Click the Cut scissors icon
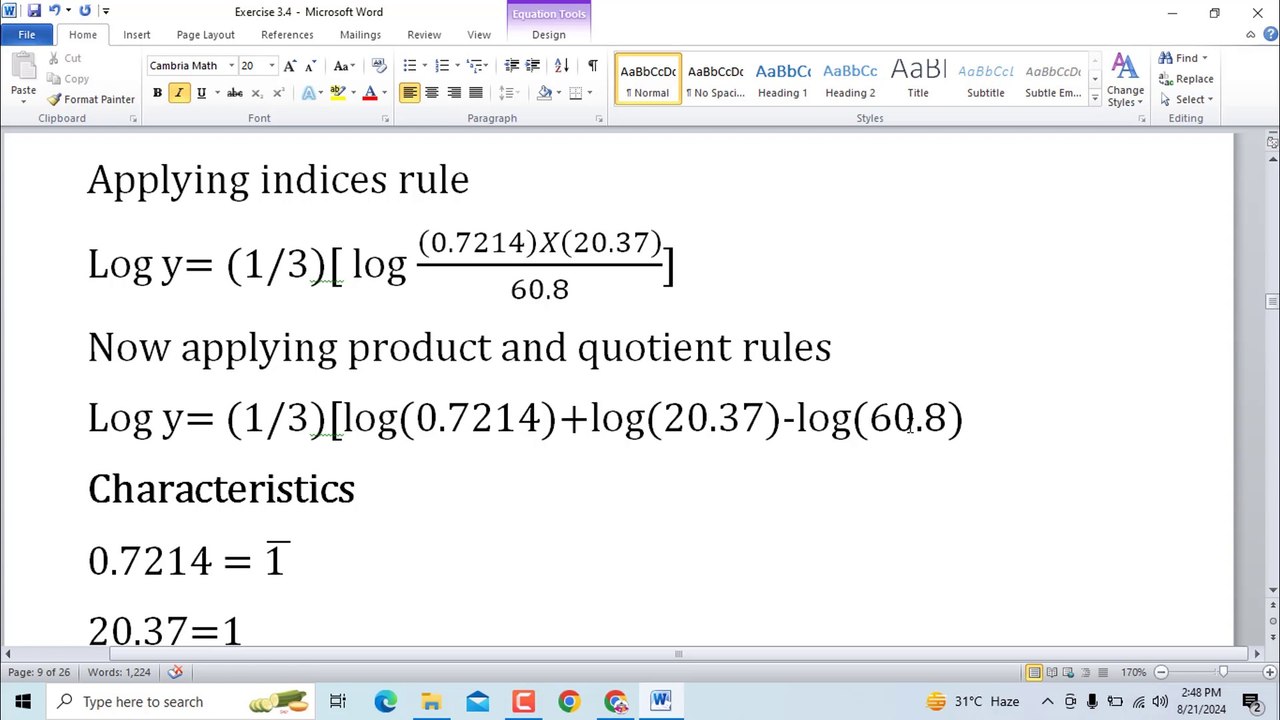Image resolution: width=1280 pixels, height=720 pixels. (x=54, y=58)
